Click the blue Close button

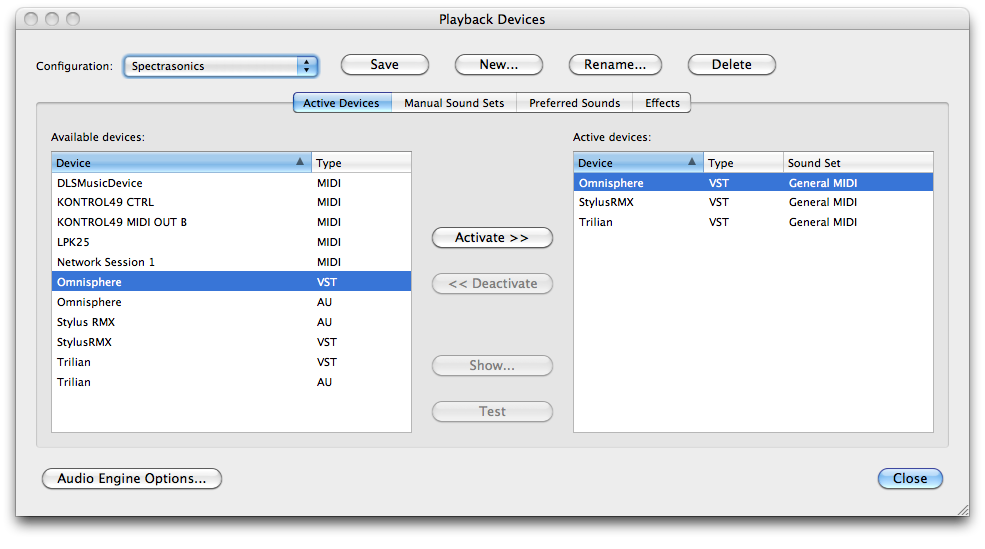910,479
